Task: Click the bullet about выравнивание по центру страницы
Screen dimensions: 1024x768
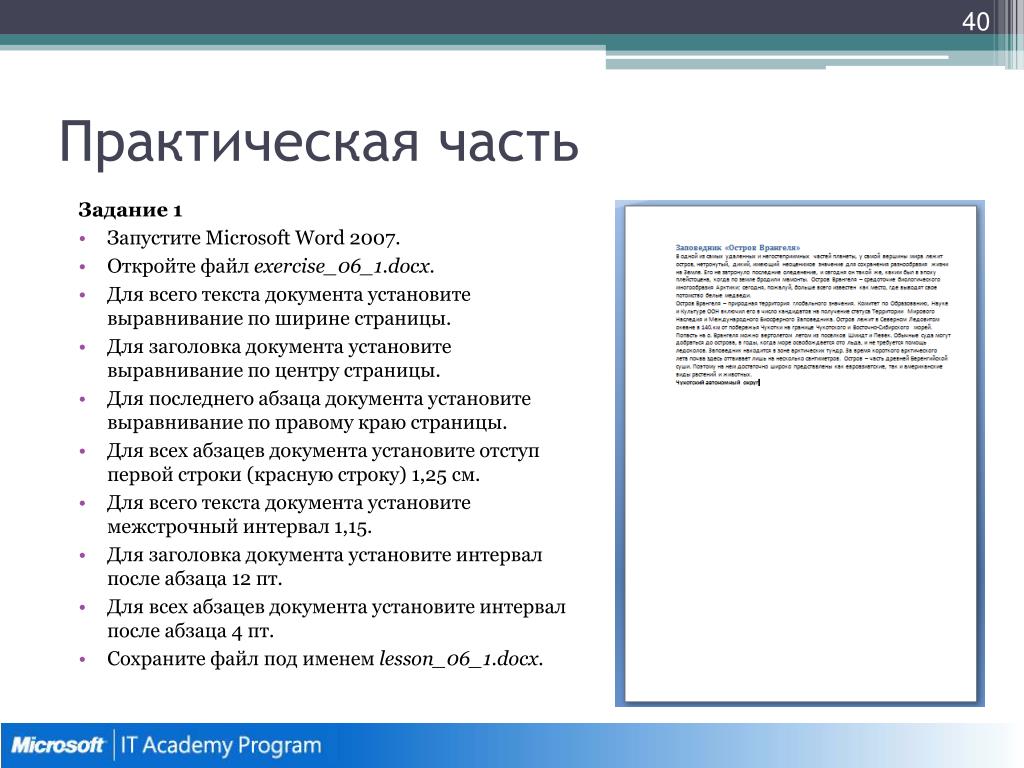Action: (280, 359)
